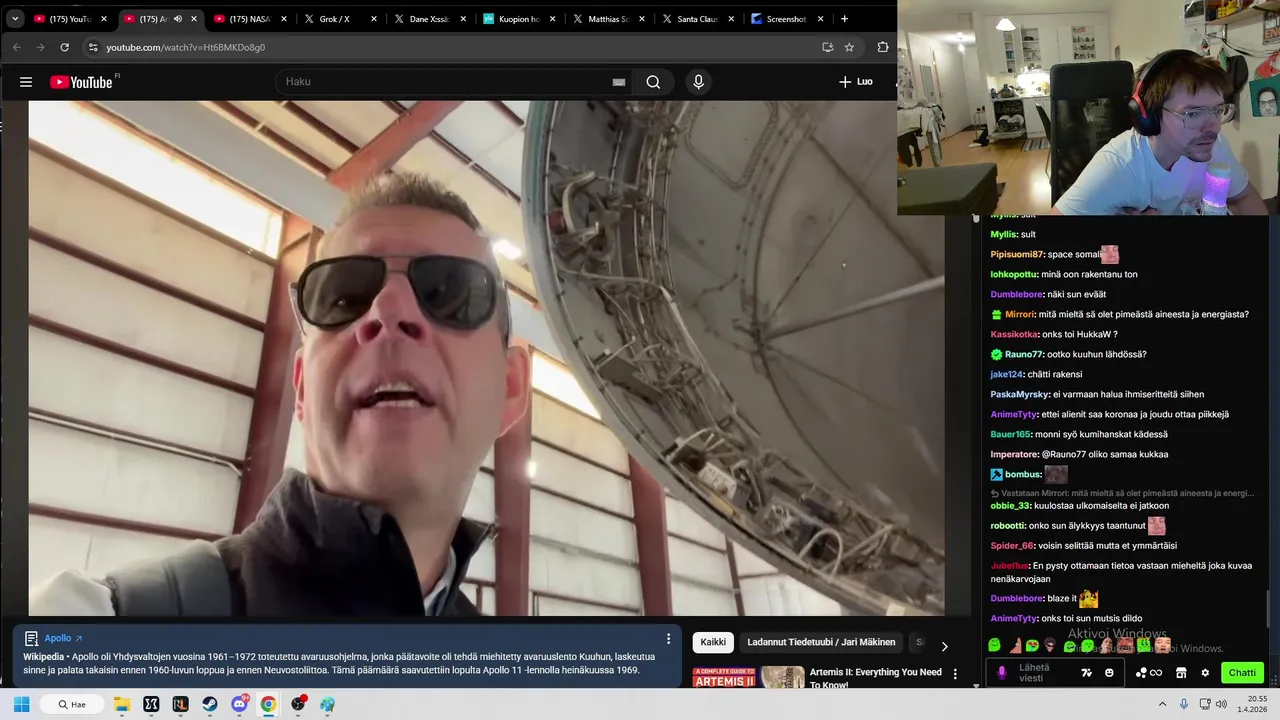Show hidden system tray icons chevron
Image resolution: width=1280 pixels, height=720 pixels.
(x=1164, y=704)
